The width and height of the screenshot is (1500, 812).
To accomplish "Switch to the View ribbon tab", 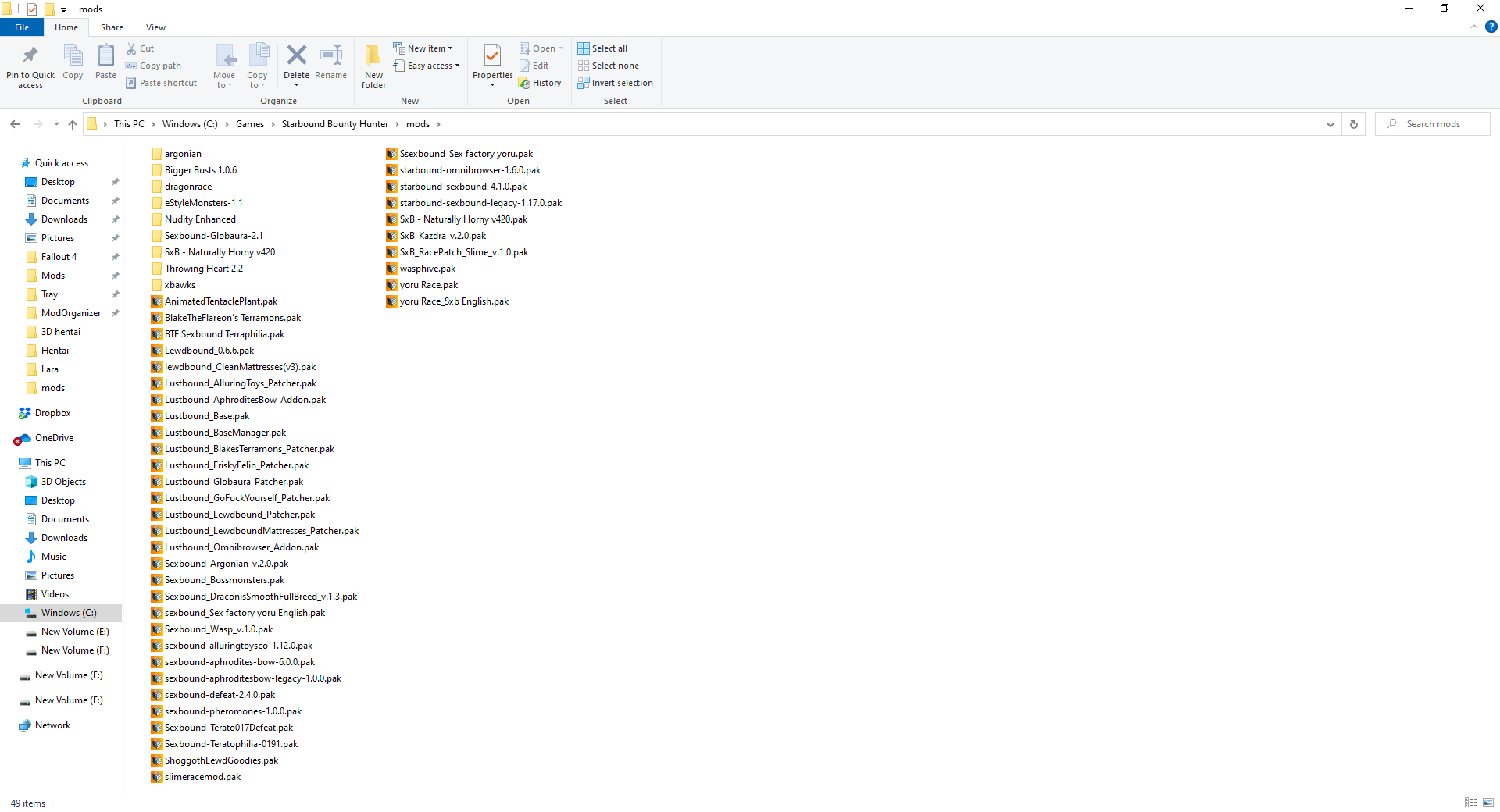I will pyautogui.click(x=155, y=27).
